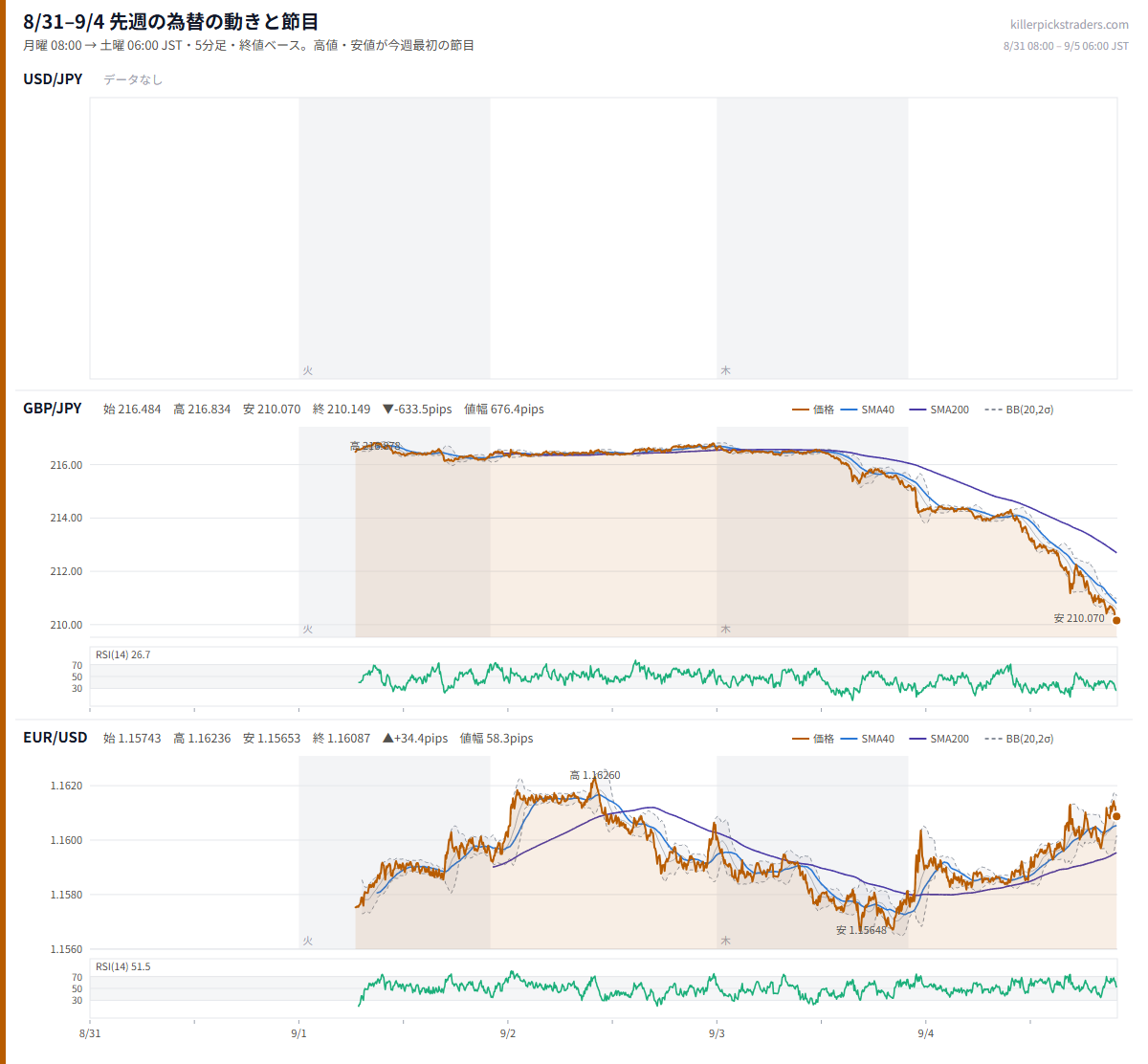Viewport: 1148px width, 1064px height.
Task: Toggle 価格 legend in GBP/JPY chart
Action: click(x=813, y=410)
